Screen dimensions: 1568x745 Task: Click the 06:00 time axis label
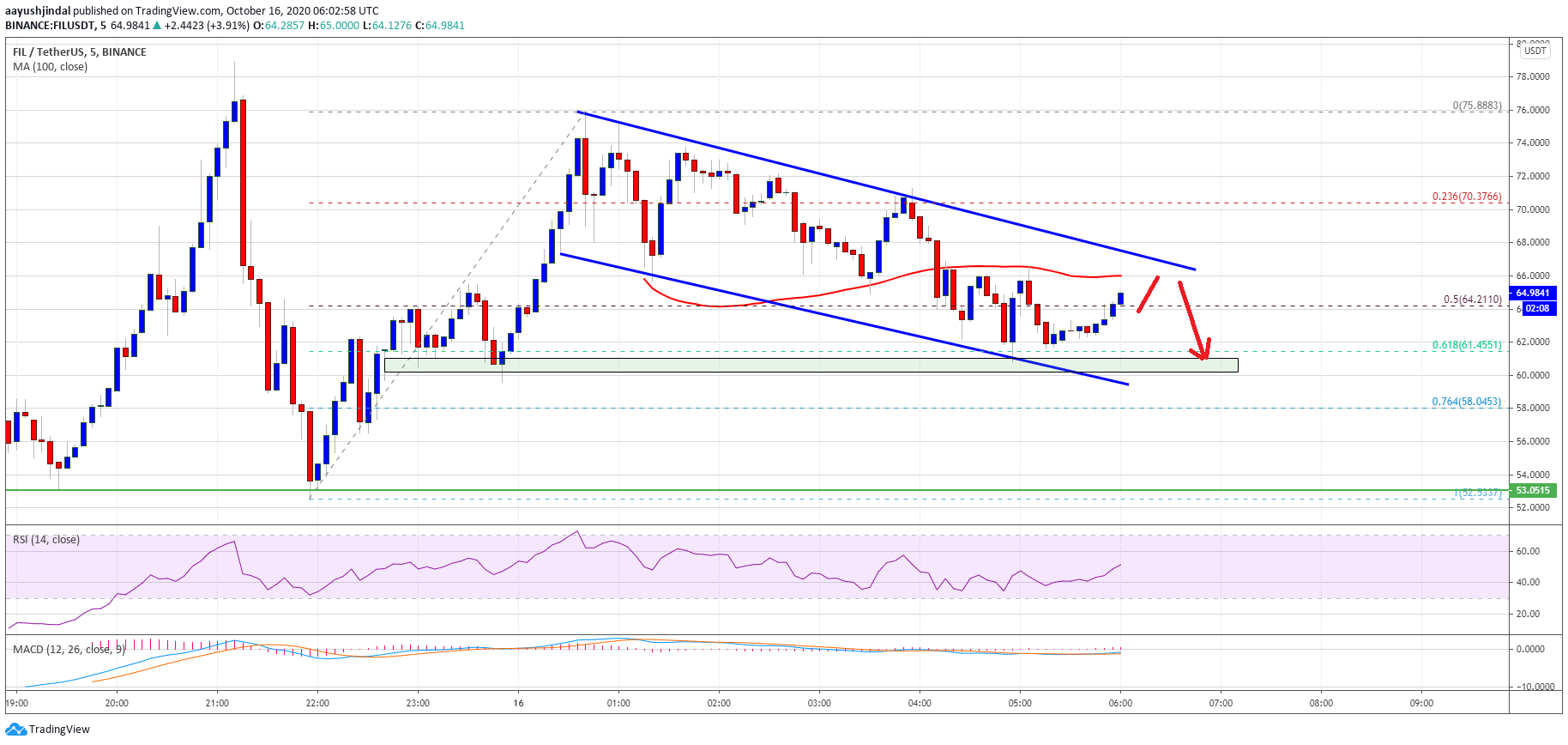(x=1120, y=703)
